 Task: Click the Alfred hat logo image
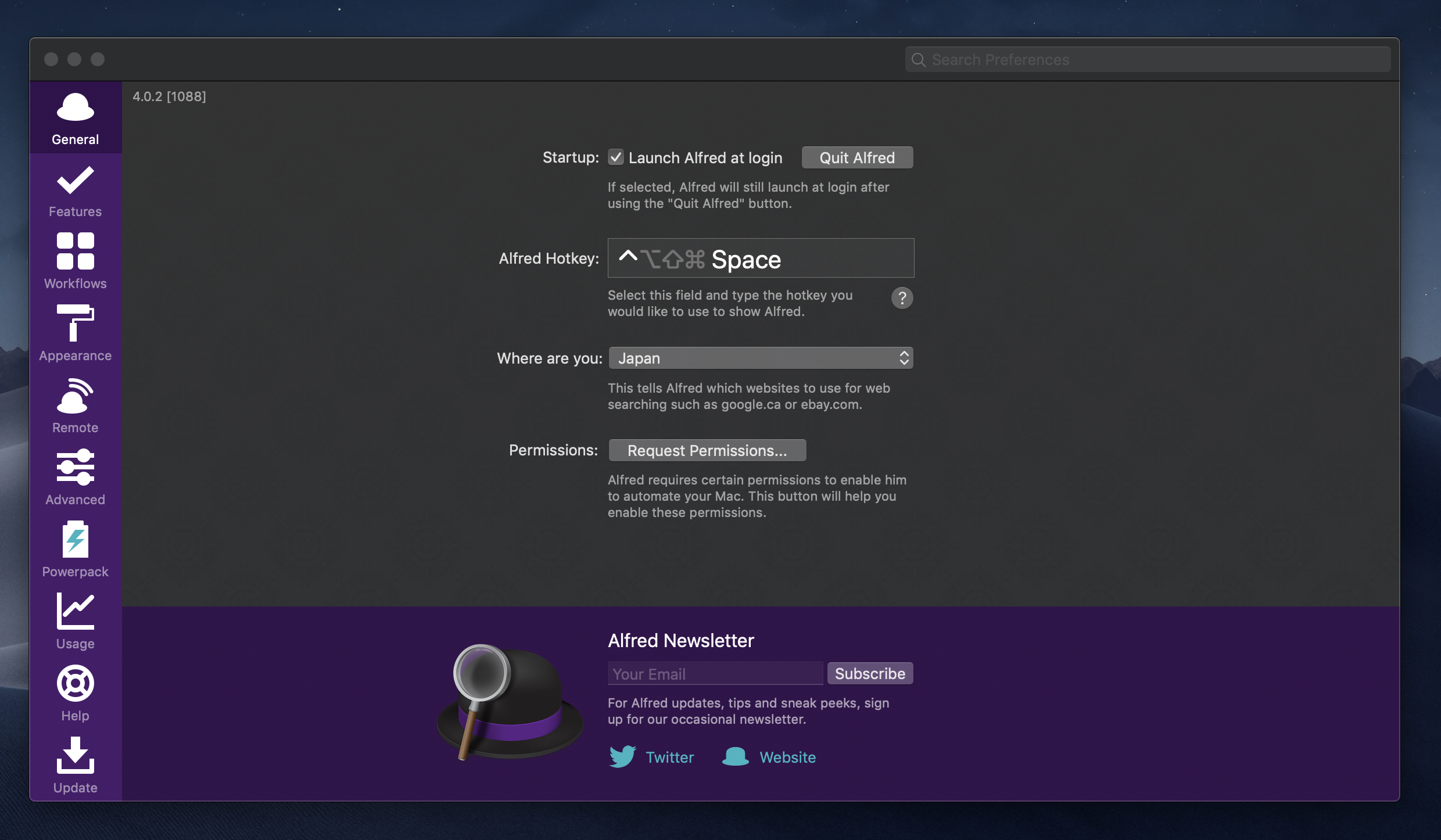pos(510,703)
